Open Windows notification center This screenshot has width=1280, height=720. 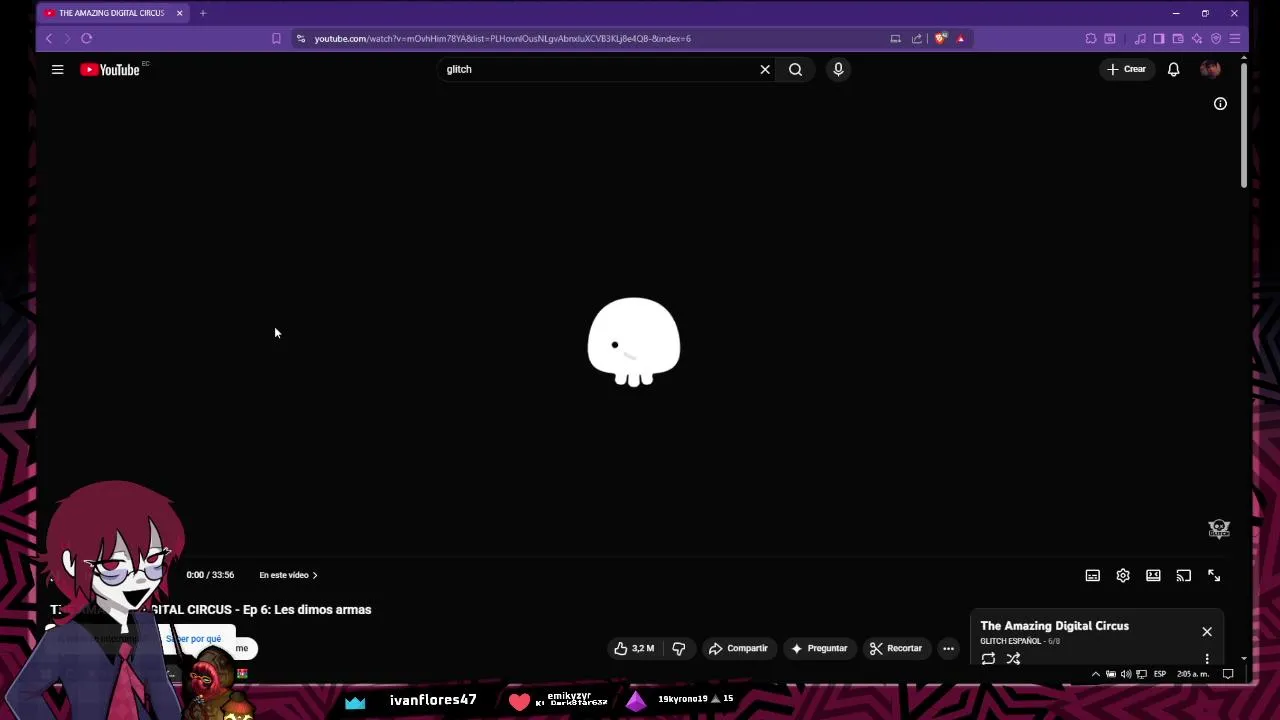point(1228,674)
